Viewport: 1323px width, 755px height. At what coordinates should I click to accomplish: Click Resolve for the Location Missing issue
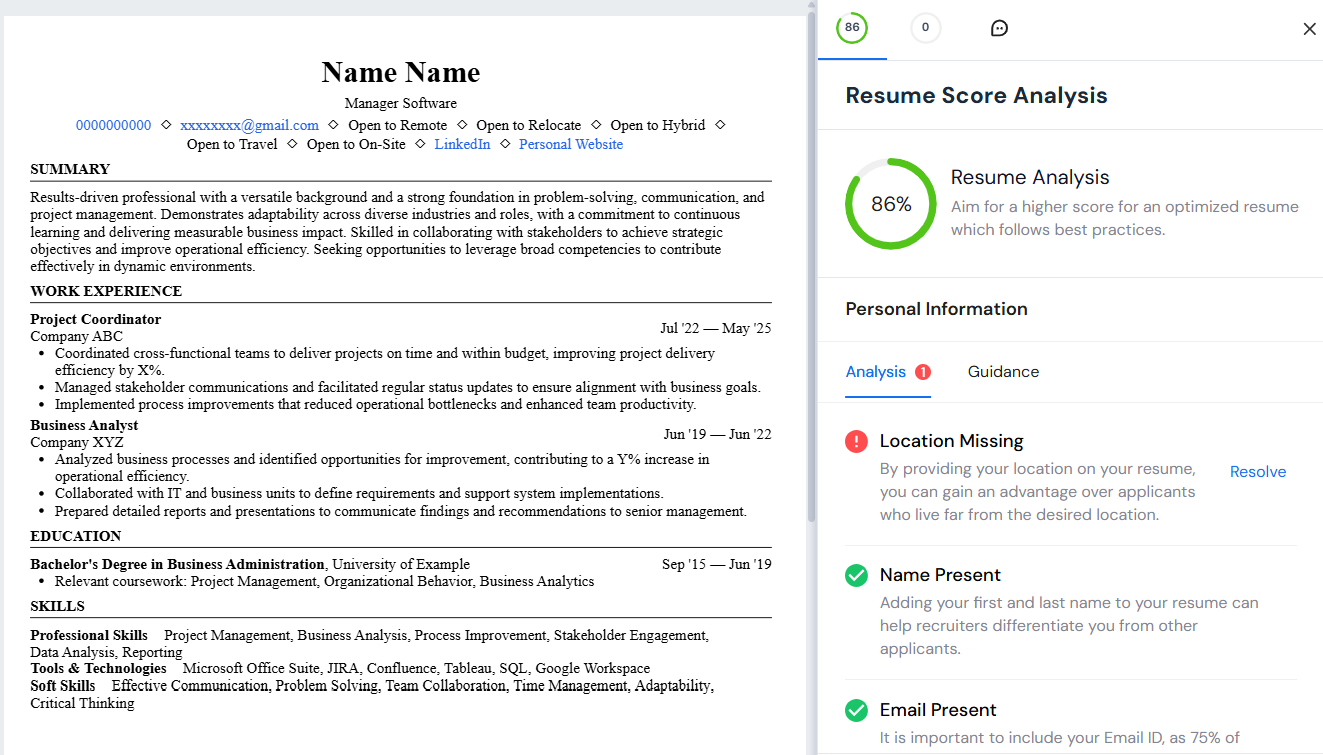tap(1258, 471)
